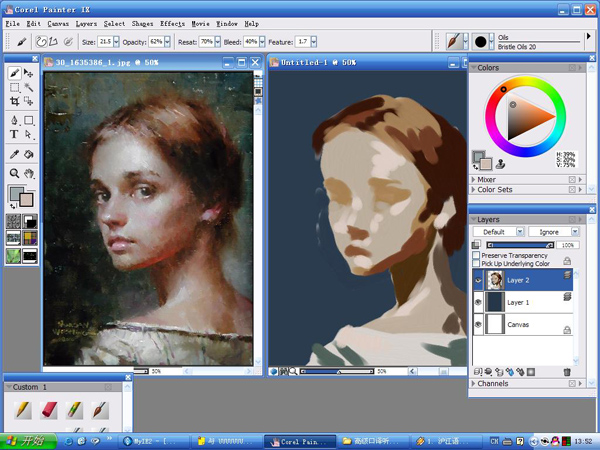
Task: Open the paper selector in toolbox
Action: coord(13,221)
